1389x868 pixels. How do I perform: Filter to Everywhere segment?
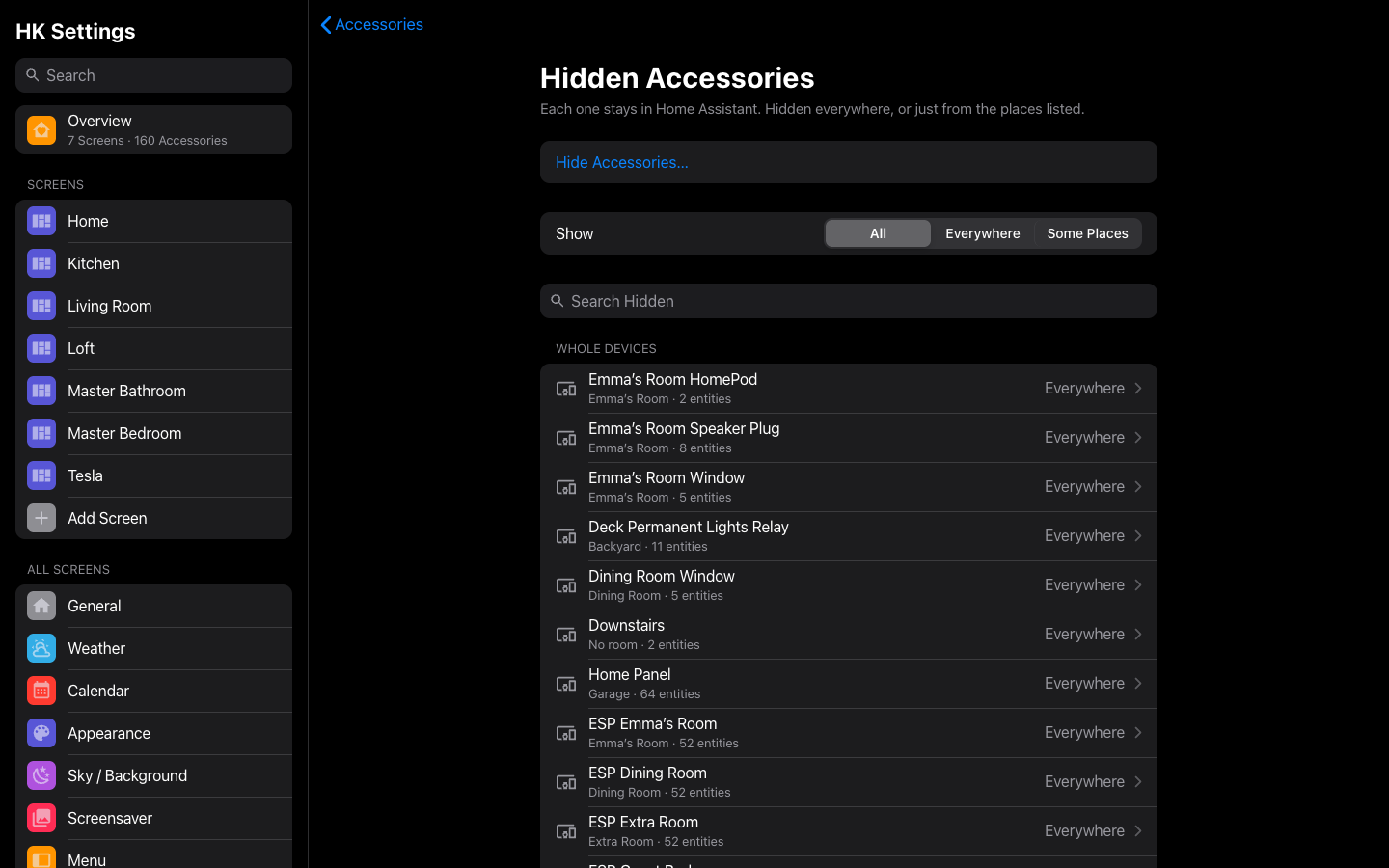click(982, 233)
